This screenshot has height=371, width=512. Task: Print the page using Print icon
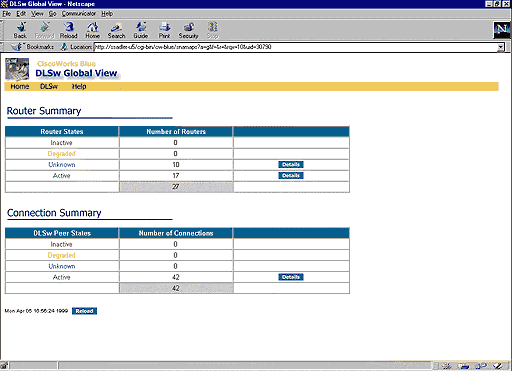click(x=164, y=30)
